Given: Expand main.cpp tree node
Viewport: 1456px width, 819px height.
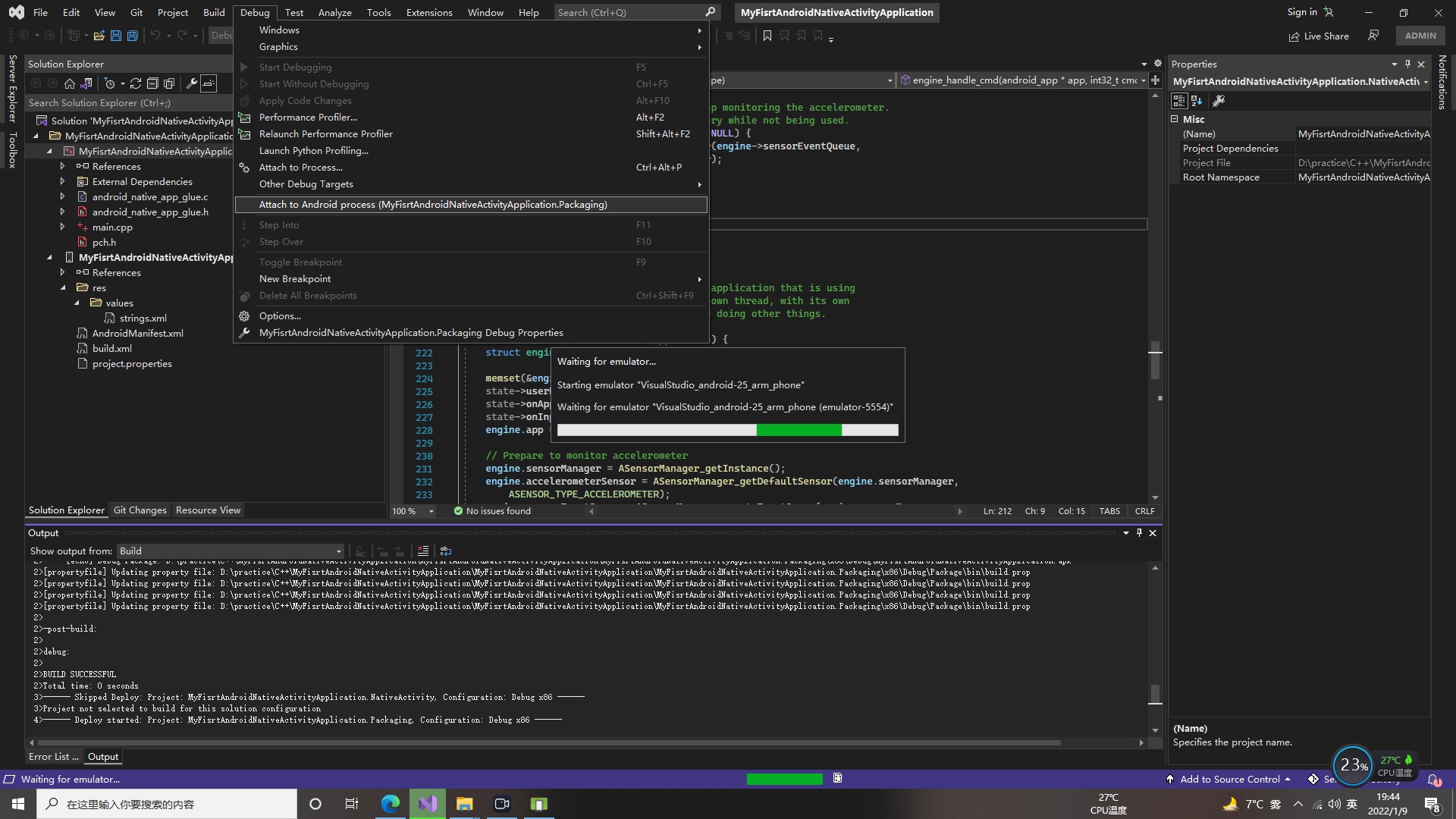Looking at the screenshot, I should pyautogui.click(x=63, y=227).
